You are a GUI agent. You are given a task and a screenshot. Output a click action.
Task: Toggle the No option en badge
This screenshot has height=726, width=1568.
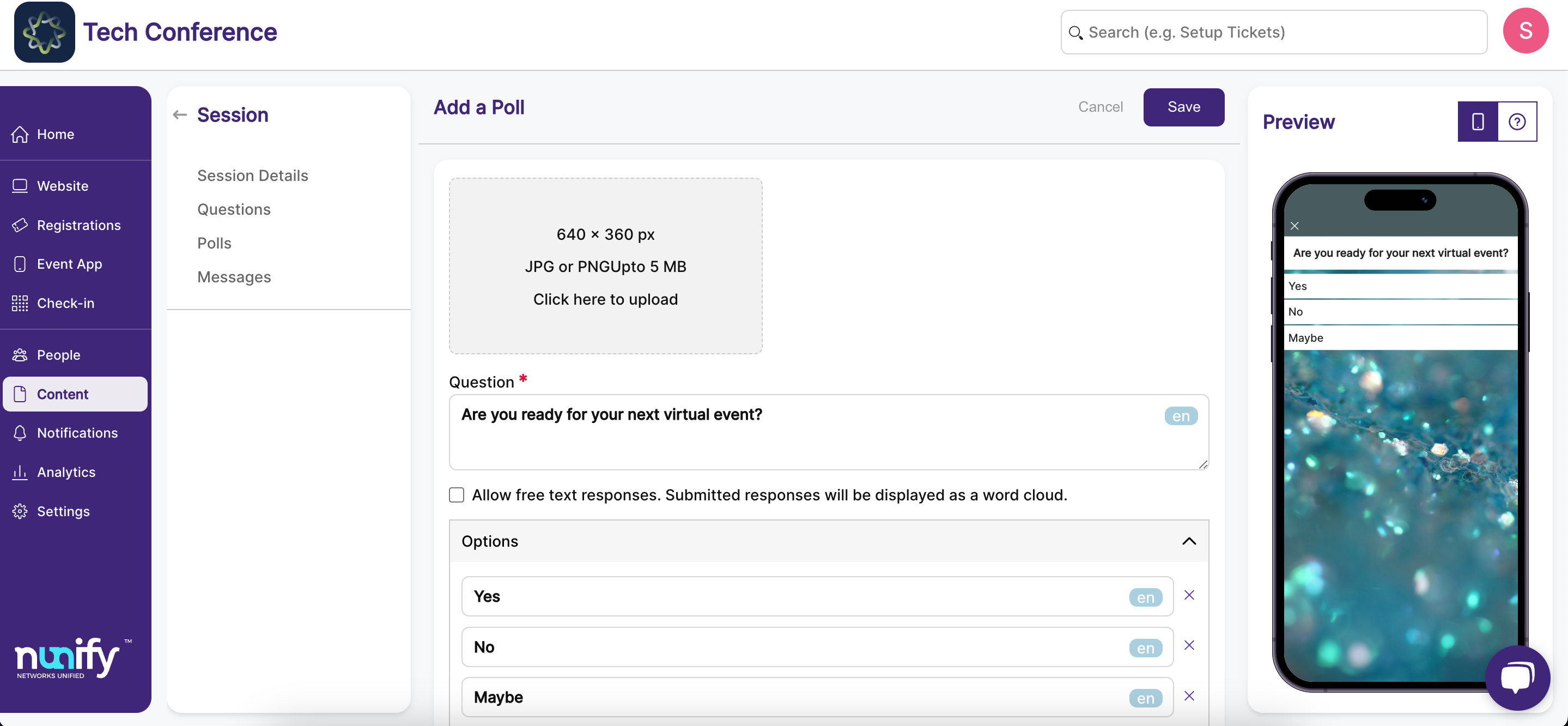click(1146, 648)
